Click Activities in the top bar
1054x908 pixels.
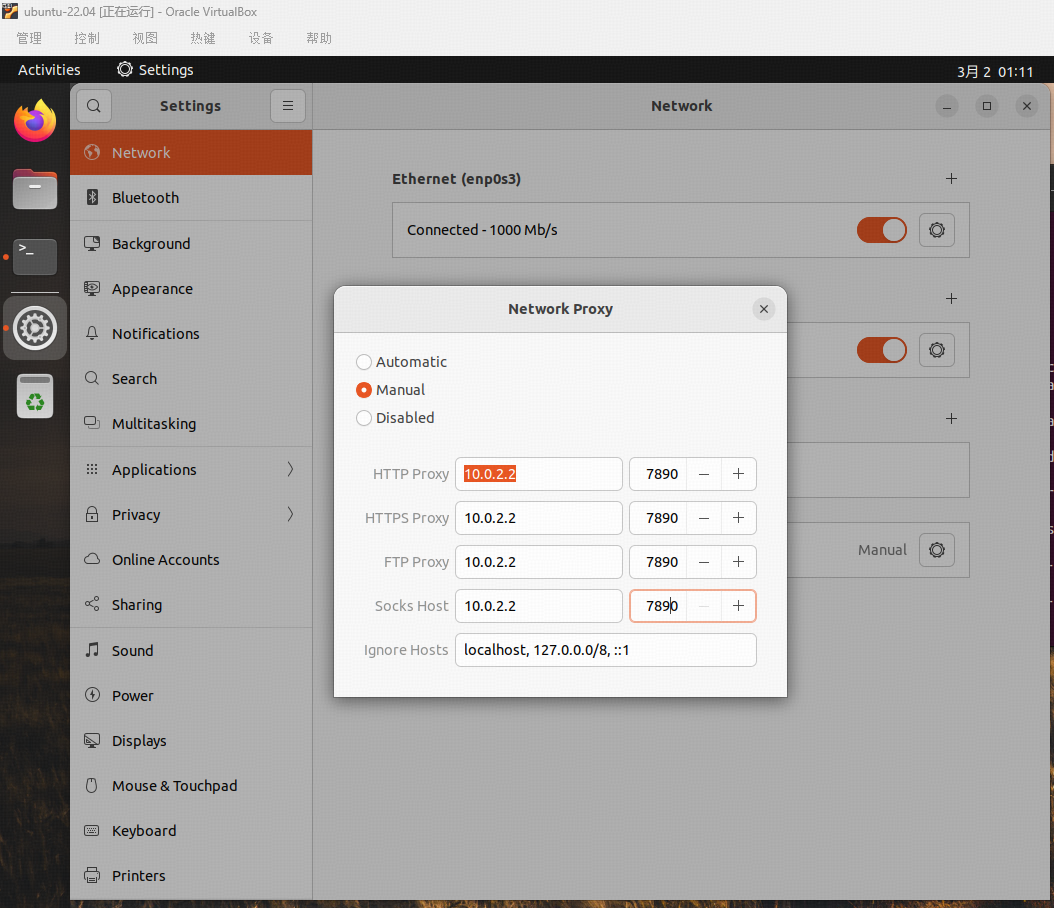[x=49, y=70]
